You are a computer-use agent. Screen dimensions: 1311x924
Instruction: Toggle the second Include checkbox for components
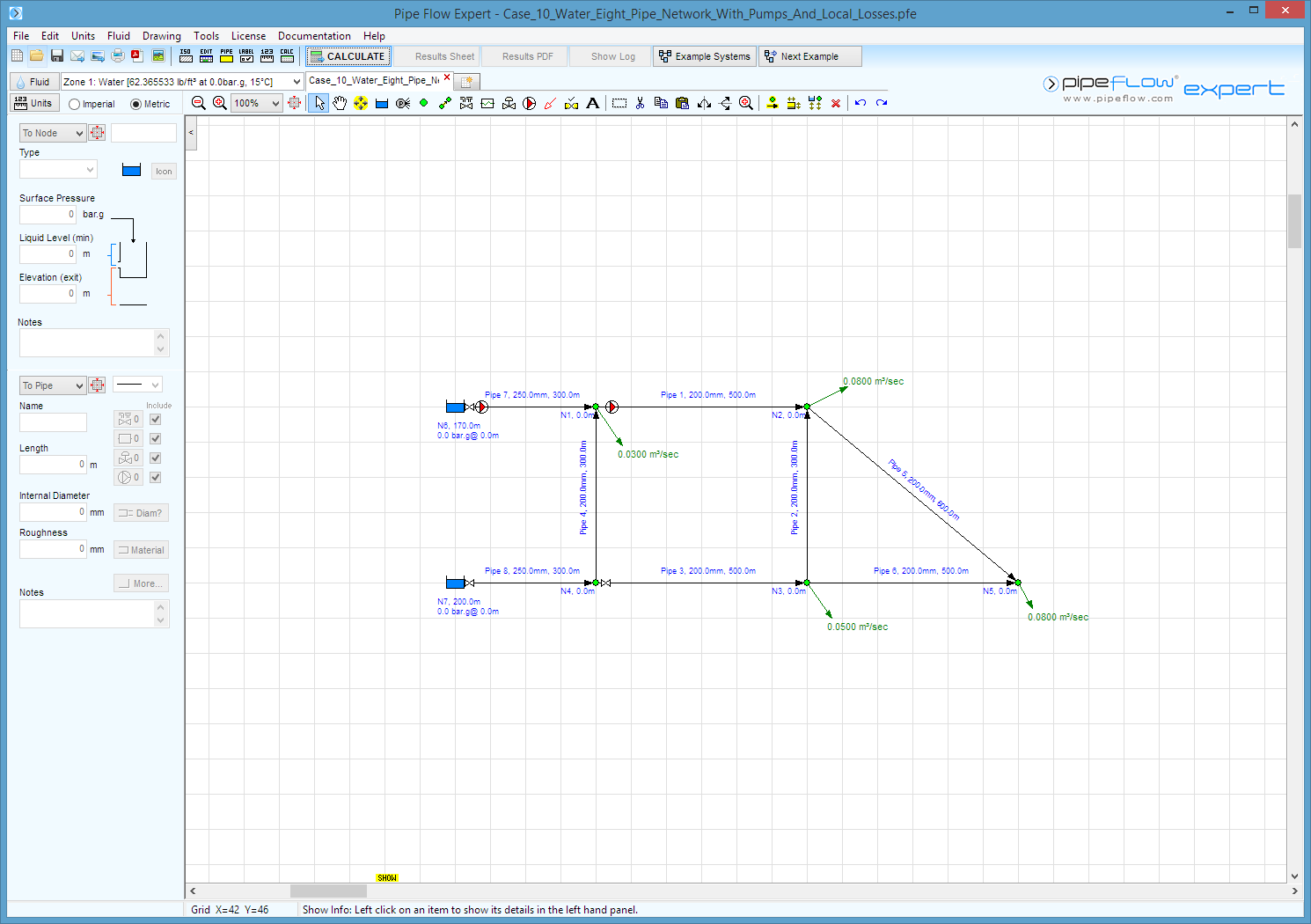156,438
